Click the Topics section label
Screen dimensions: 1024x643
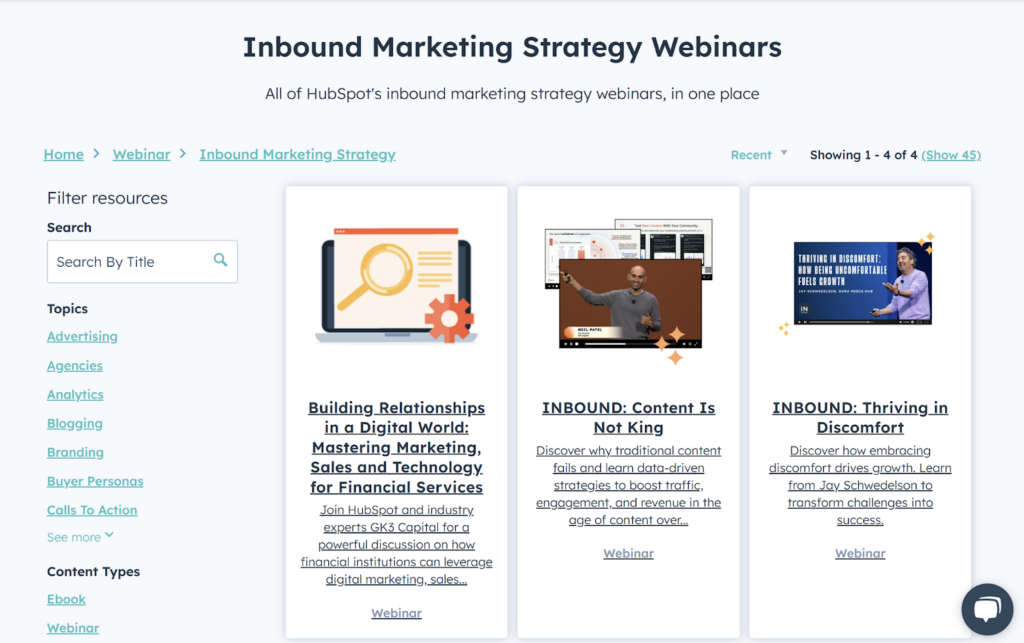67,308
